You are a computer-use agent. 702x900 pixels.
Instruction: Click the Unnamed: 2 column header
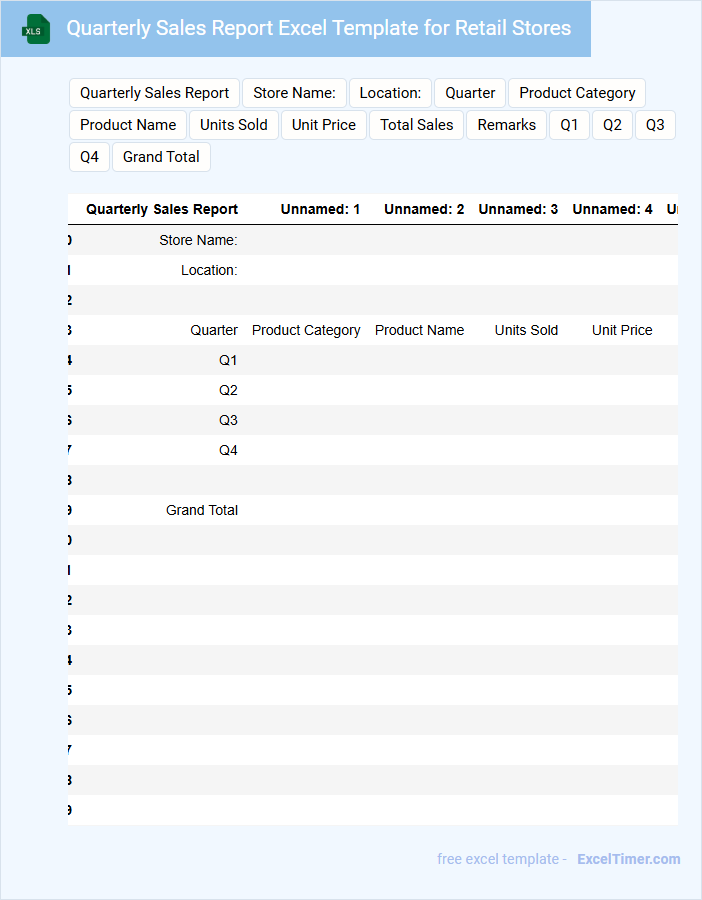[424, 210]
